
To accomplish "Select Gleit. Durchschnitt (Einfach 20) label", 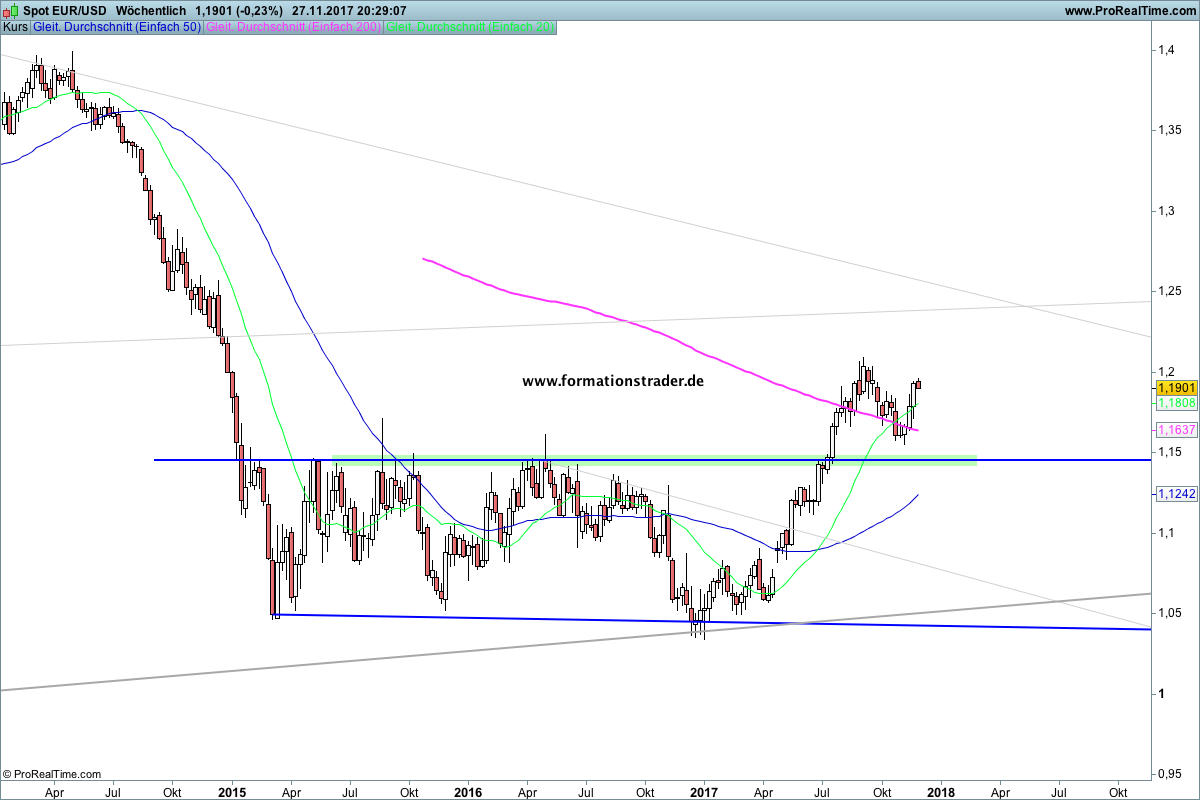I will (x=470, y=27).
